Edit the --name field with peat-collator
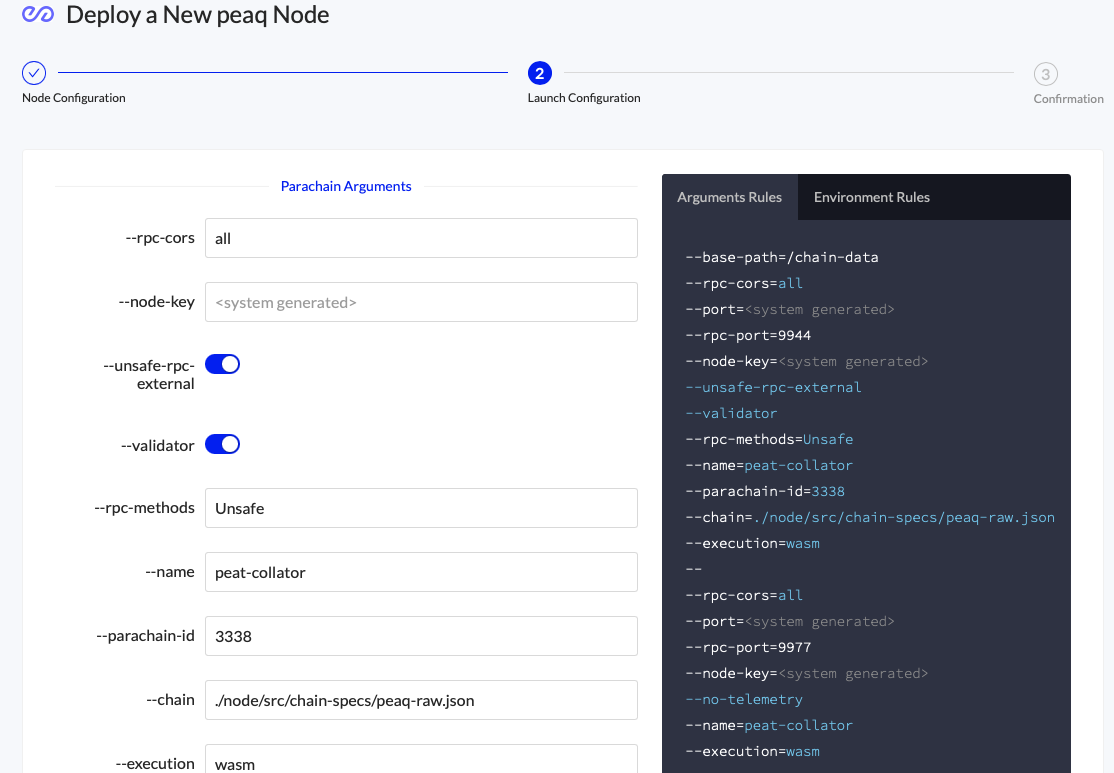 (x=421, y=572)
